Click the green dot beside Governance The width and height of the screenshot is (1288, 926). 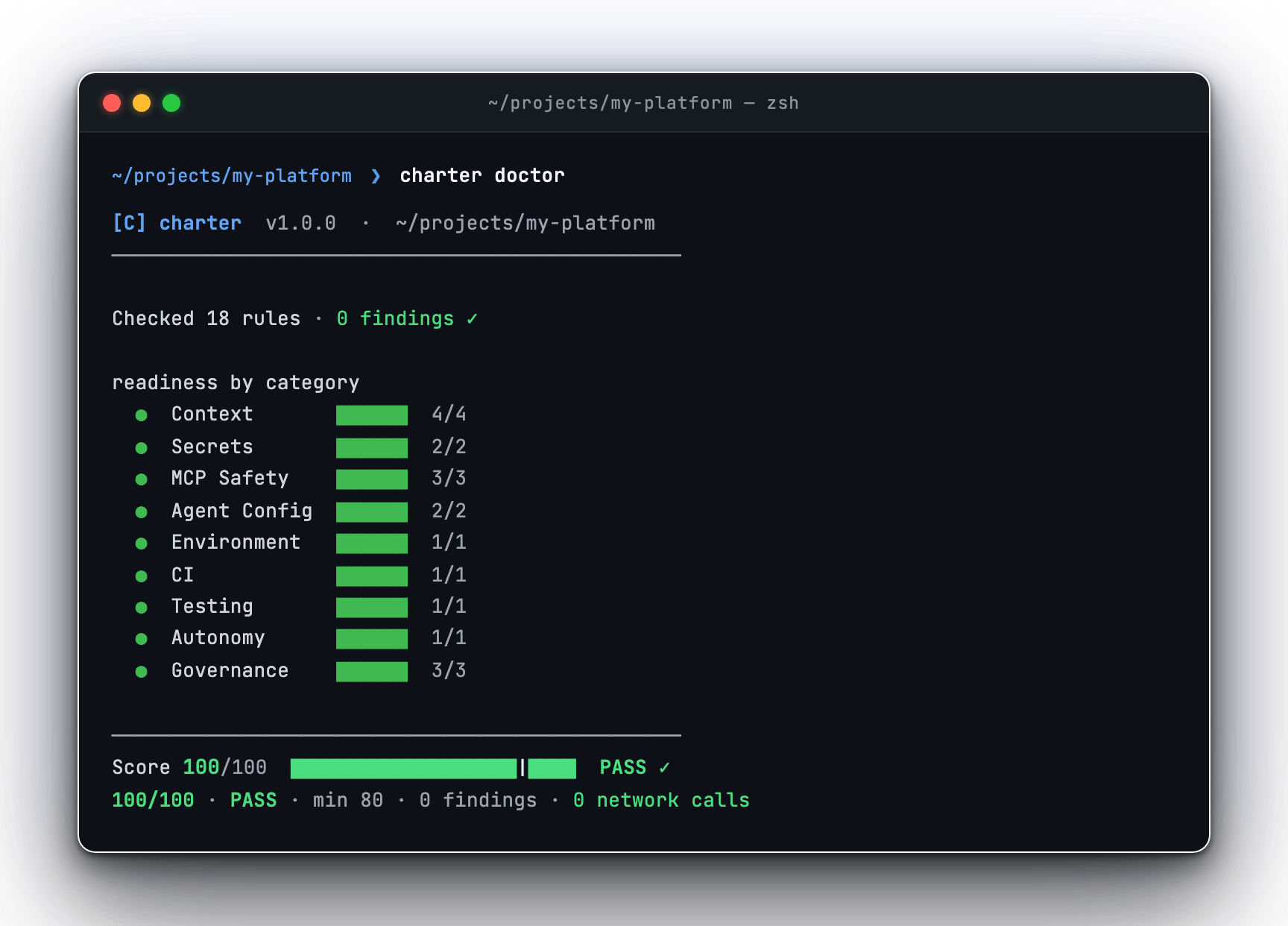[x=141, y=672]
